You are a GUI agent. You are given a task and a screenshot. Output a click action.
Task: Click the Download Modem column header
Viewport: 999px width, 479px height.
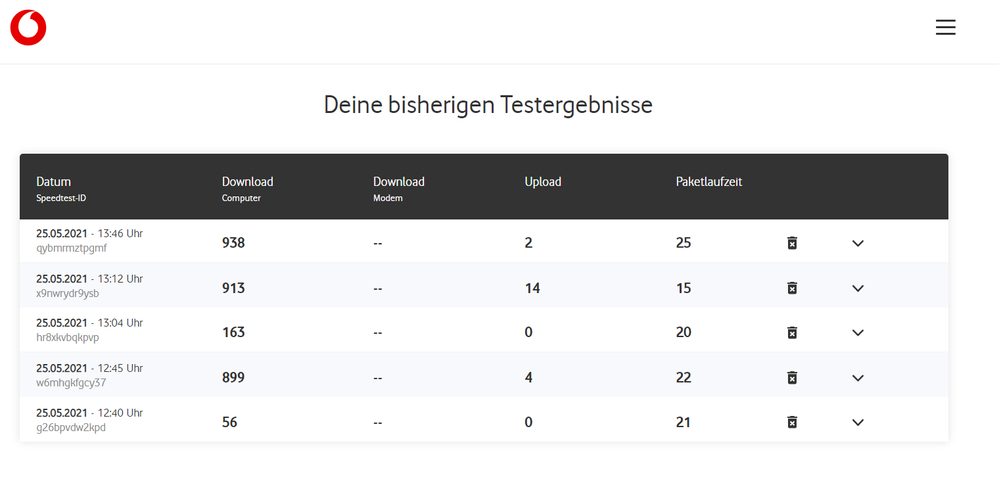point(398,182)
